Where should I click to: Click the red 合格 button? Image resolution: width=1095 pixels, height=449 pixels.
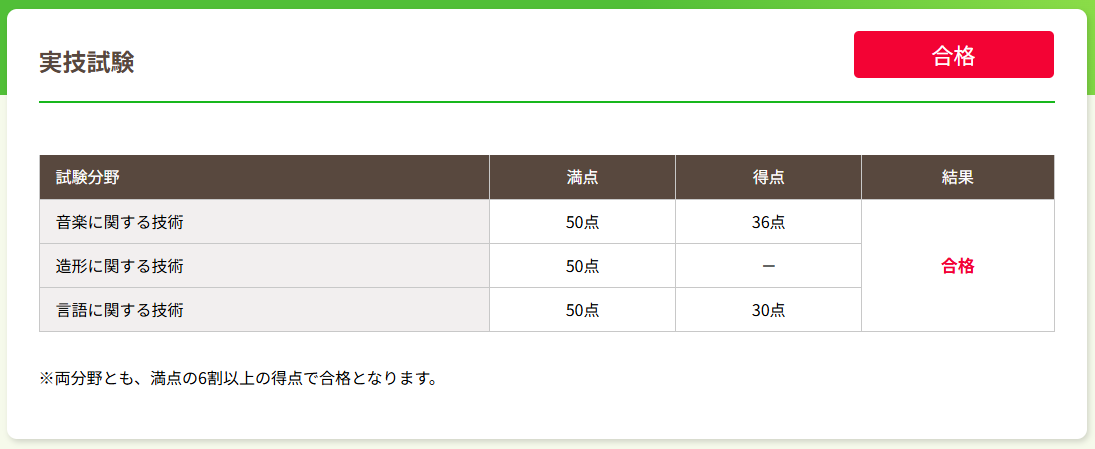click(953, 54)
